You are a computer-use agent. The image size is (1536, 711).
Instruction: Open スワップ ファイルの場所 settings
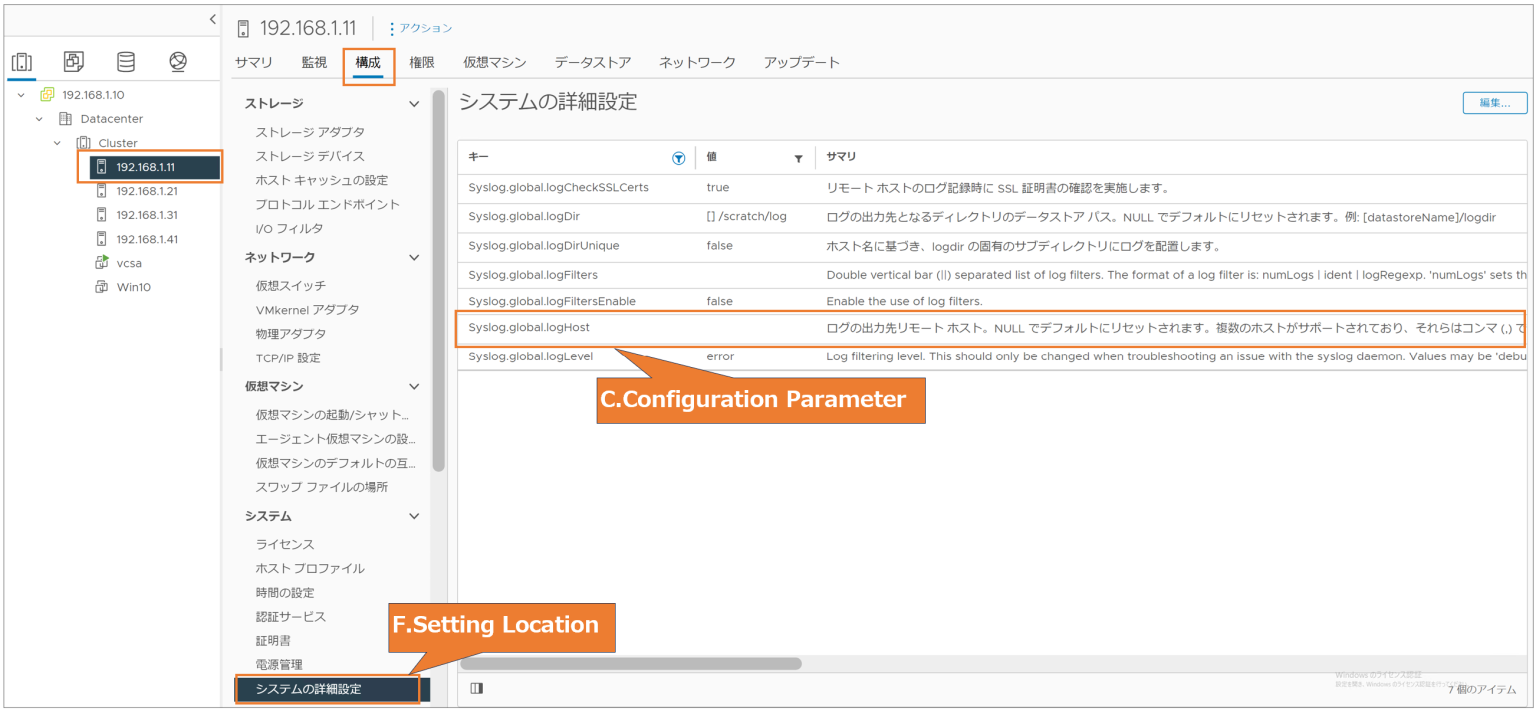[x=322, y=487]
